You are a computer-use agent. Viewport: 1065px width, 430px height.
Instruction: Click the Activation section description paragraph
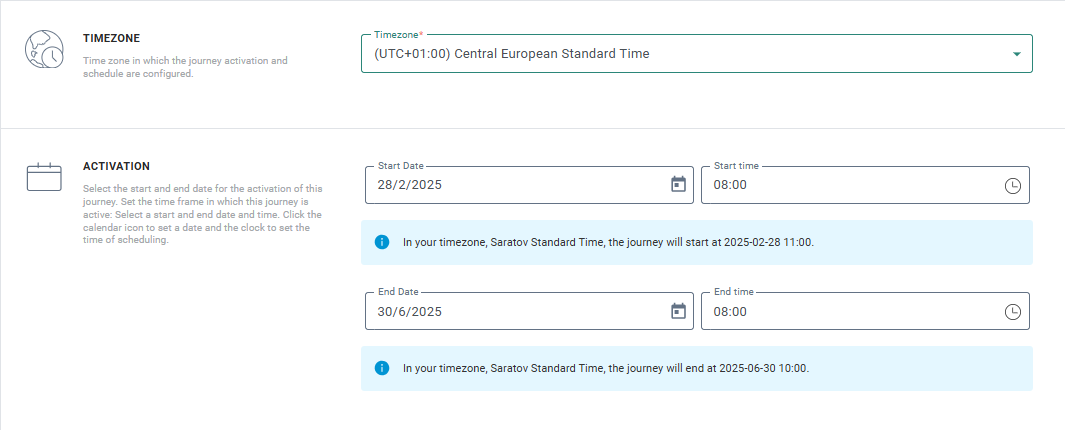click(202, 214)
